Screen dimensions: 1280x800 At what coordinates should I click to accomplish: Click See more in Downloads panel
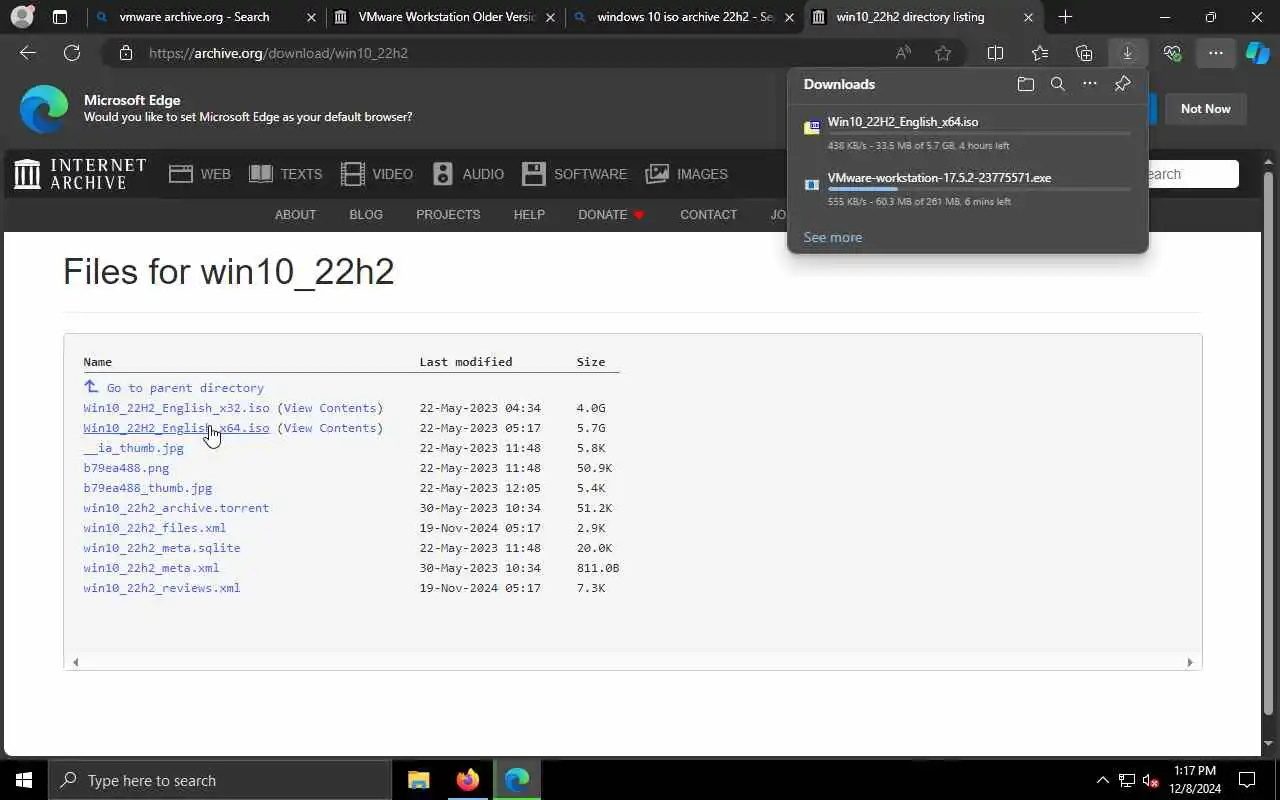click(x=832, y=238)
